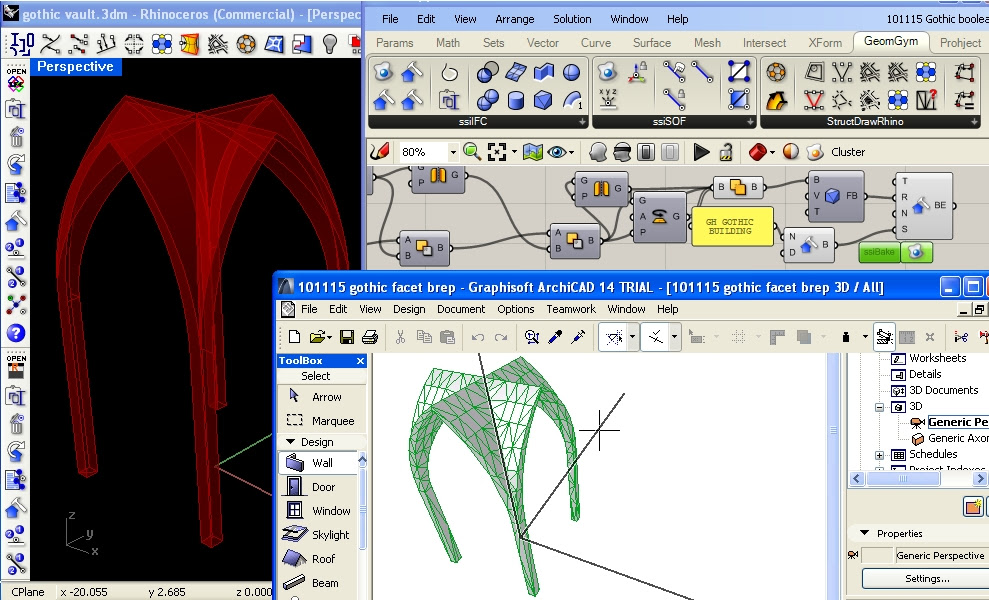Open the ArchiCAD Document menu

461,309
